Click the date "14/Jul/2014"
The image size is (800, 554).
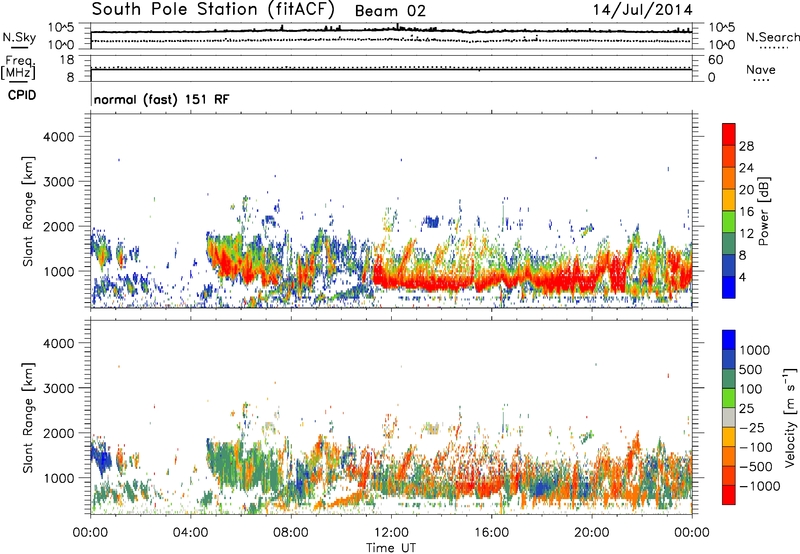pos(642,10)
